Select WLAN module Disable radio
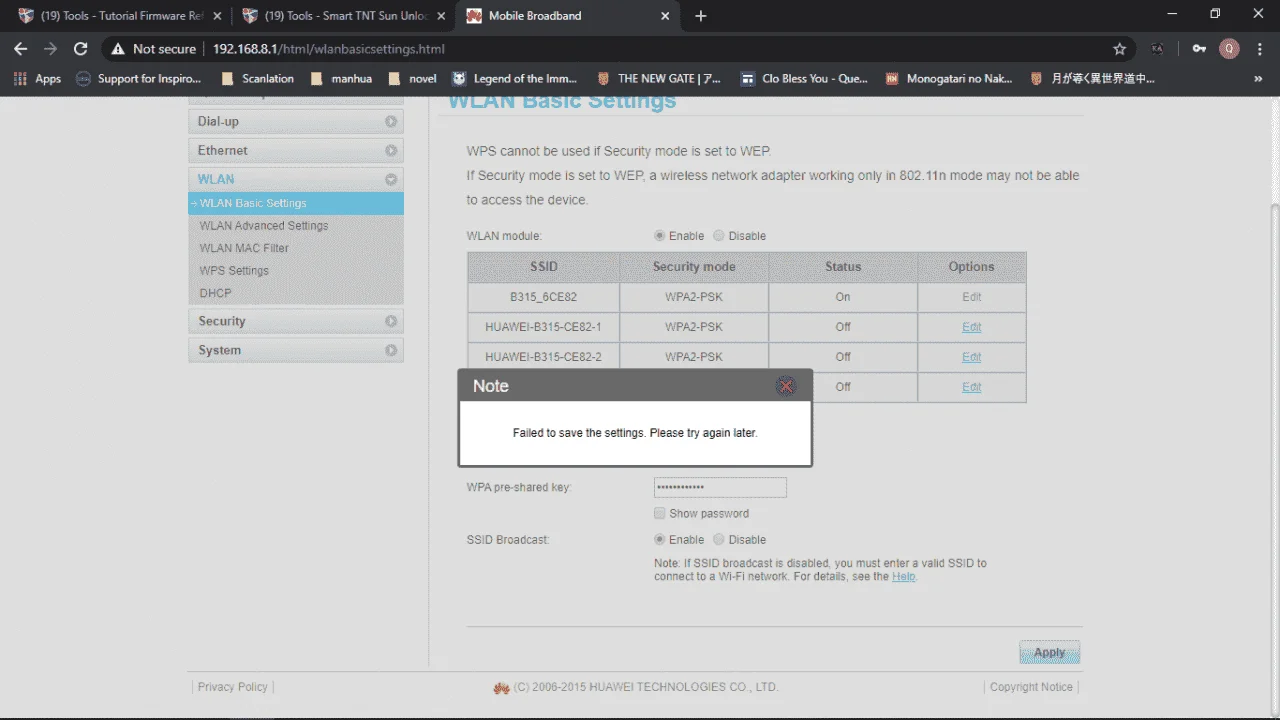1280x720 pixels. coord(719,236)
